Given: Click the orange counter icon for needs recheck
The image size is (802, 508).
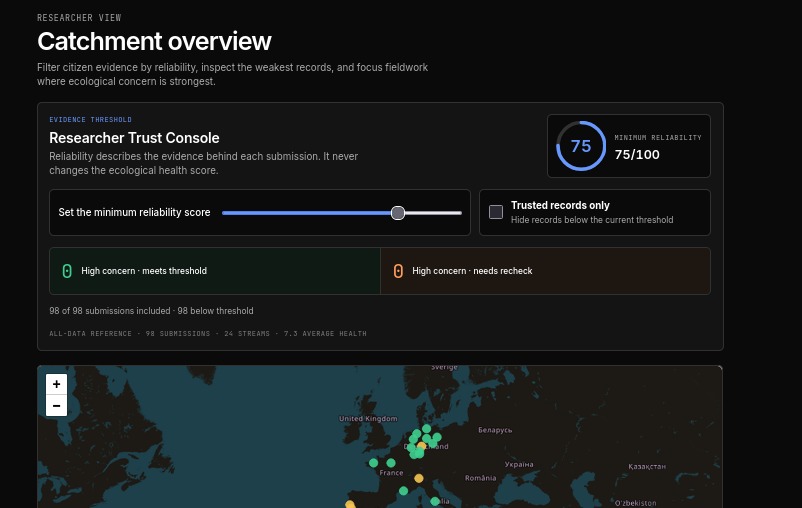Looking at the screenshot, I should click(x=398, y=271).
